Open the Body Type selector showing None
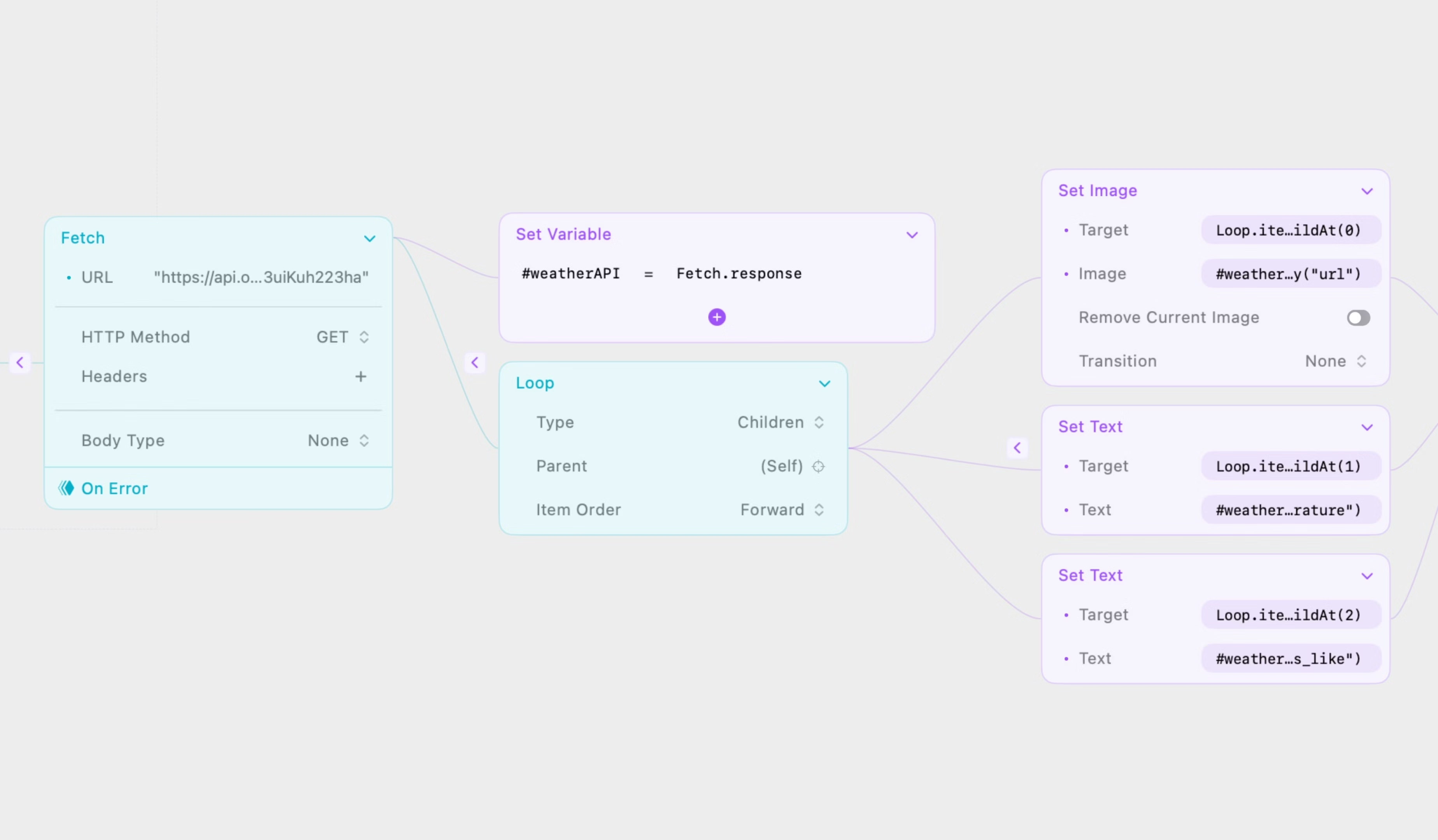This screenshot has width=1438, height=840. point(337,440)
